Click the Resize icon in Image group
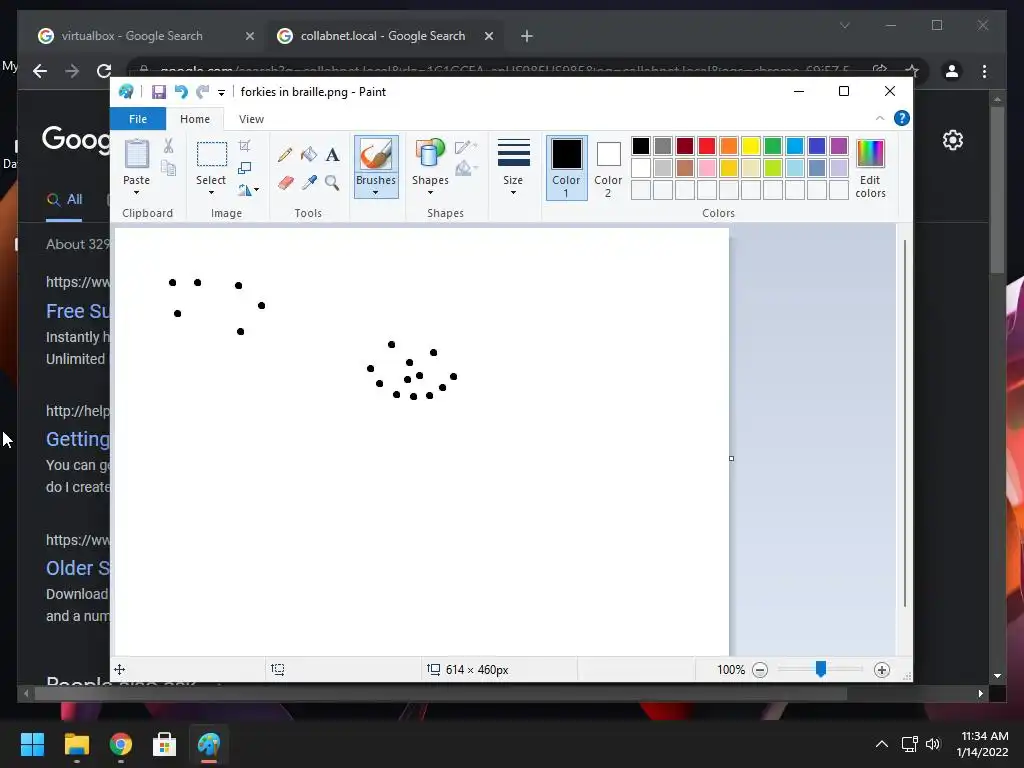 coord(244,168)
